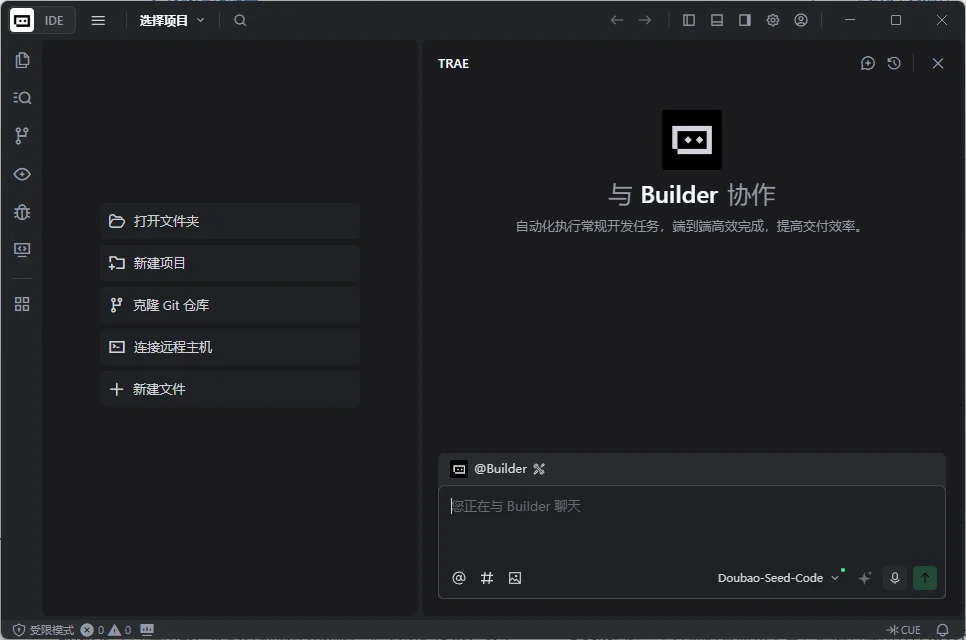Click the 打开文件夹 button
Screen dimensions: 966x640
tap(230, 221)
